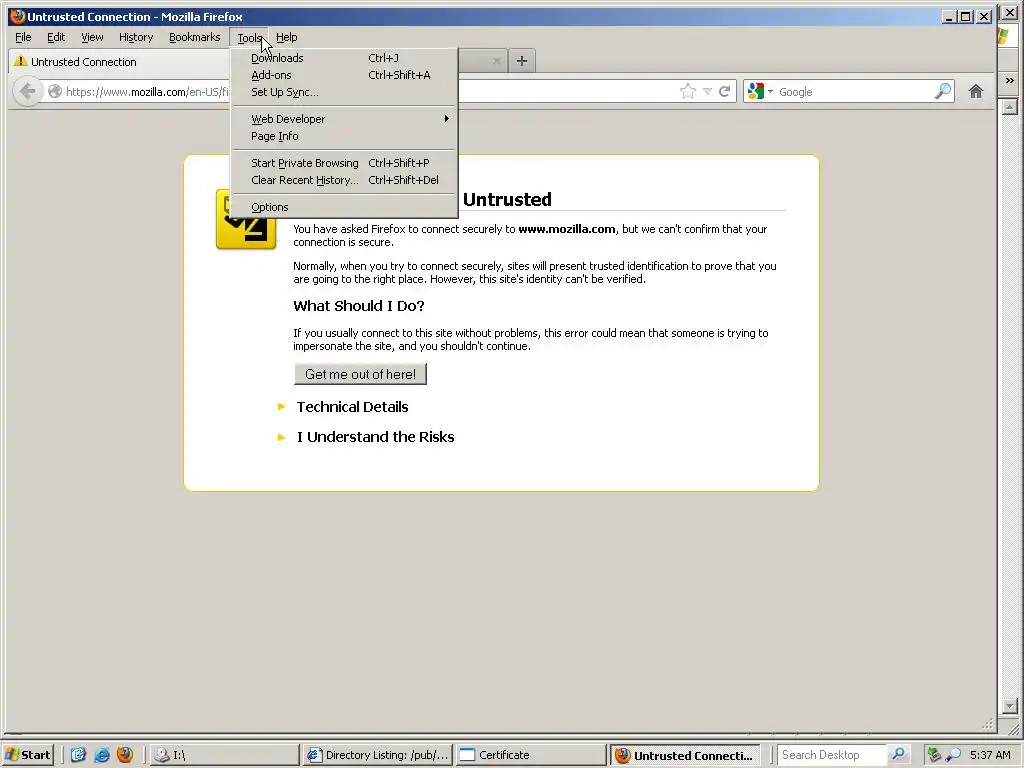This screenshot has height=768, width=1024.
Task: Close the background tab with its X
Action: click(496, 61)
